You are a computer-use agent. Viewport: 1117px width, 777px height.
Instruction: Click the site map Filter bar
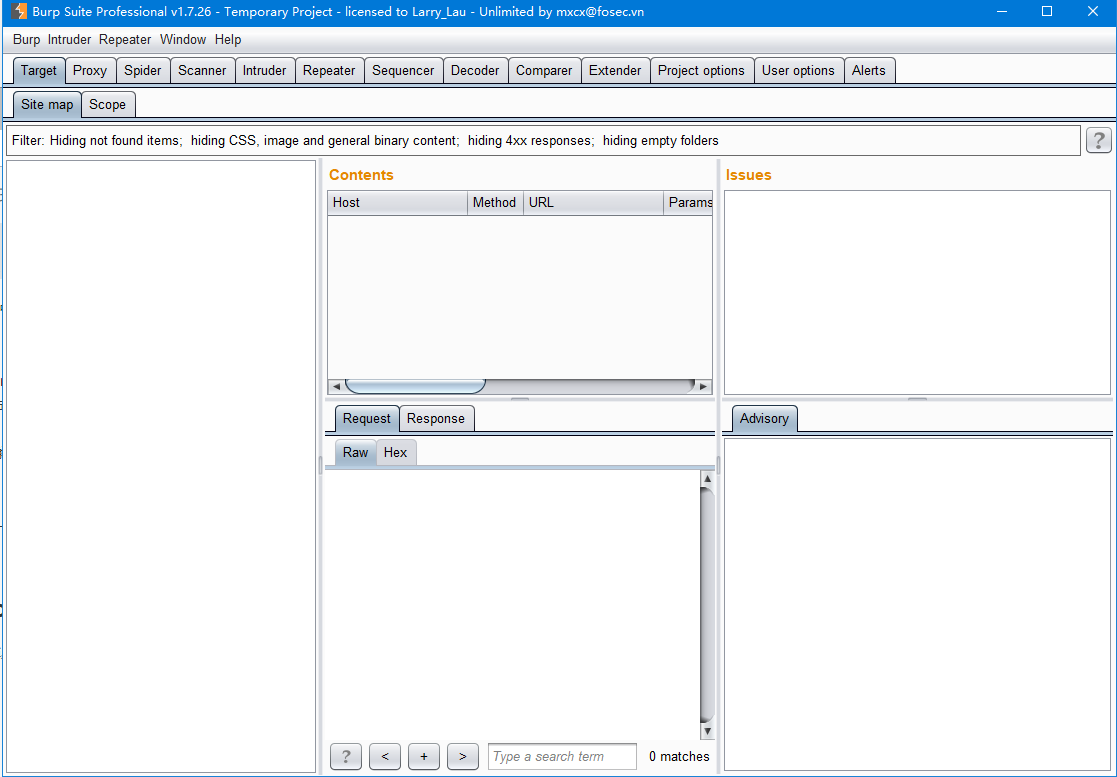click(x=543, y=141)
